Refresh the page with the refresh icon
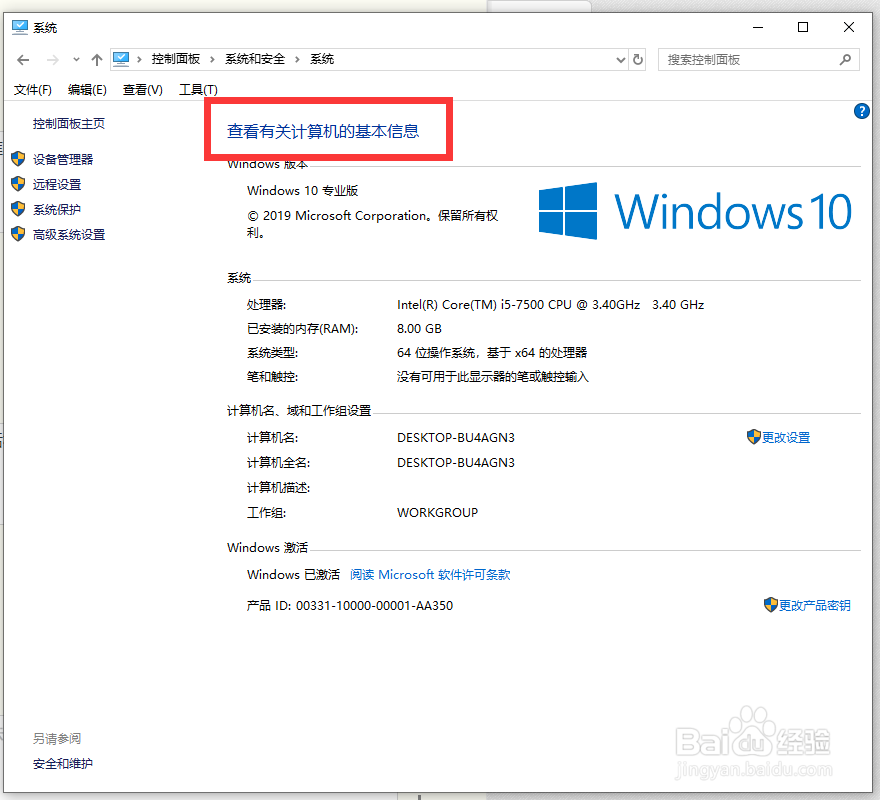Viewport: 880px width, 800px height. click(x=638, y=60)
